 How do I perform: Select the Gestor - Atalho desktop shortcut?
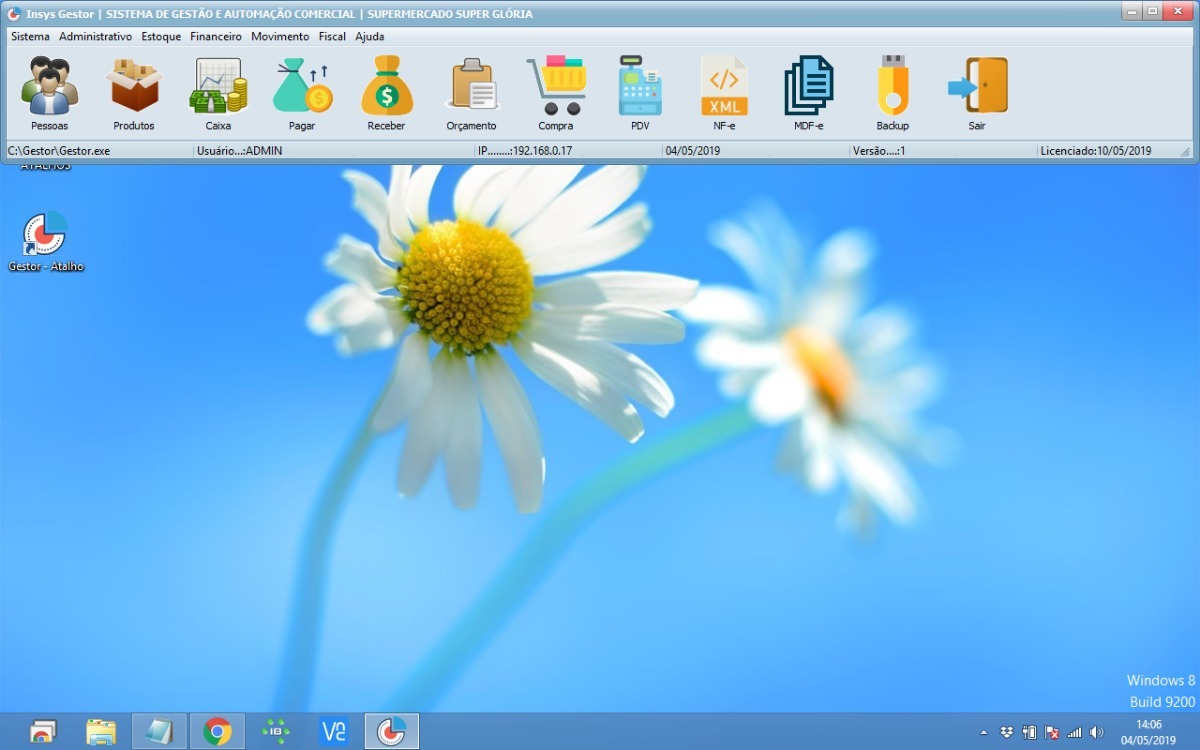pyautogui.click(x=46, y=242)
